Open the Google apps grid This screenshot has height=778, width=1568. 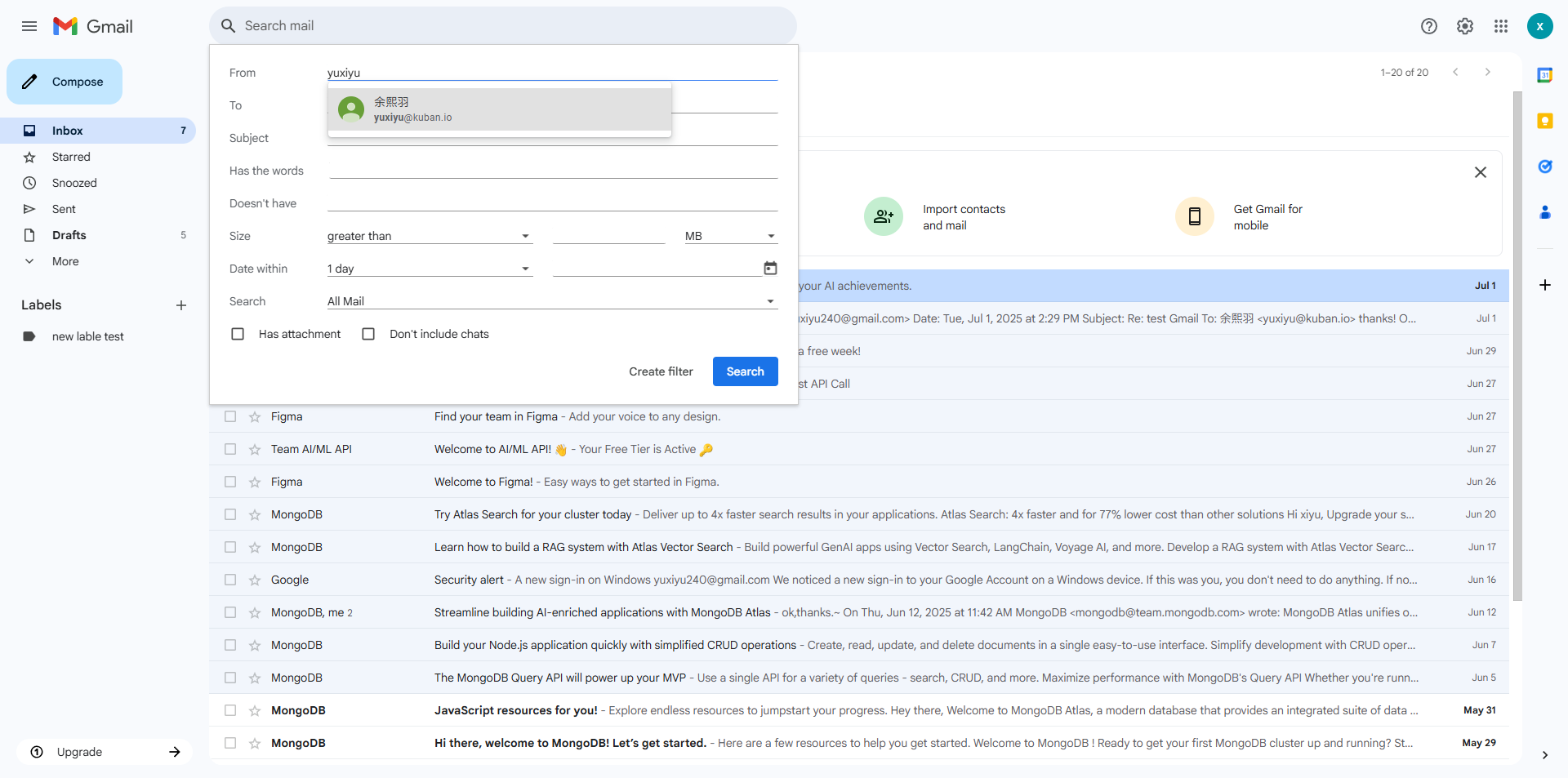coord(1501,26)
